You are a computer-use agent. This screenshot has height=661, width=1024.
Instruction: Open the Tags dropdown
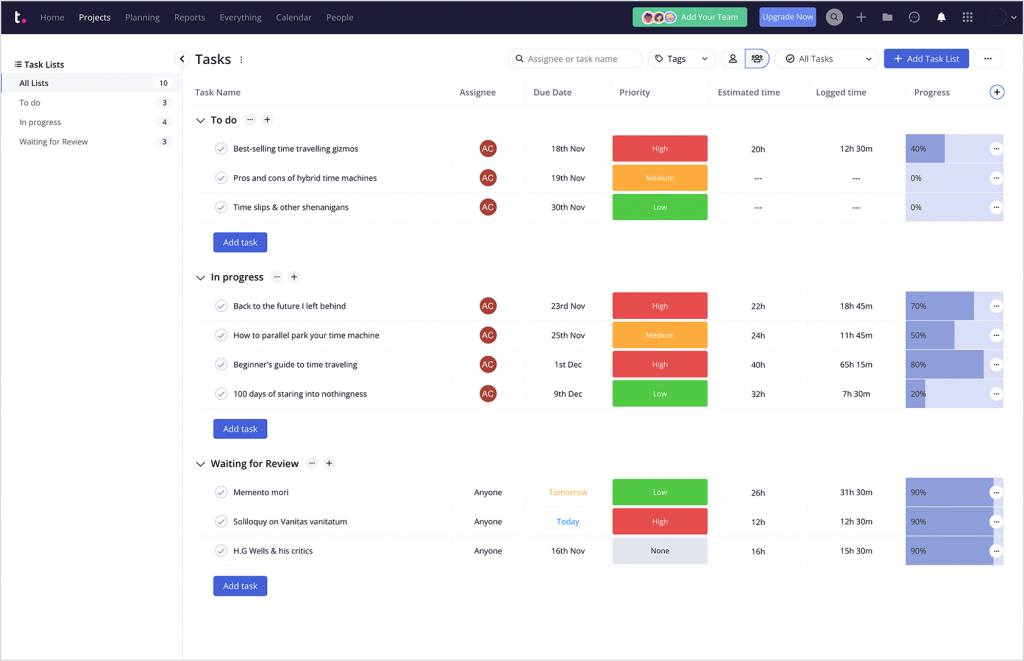click(680, 58)
